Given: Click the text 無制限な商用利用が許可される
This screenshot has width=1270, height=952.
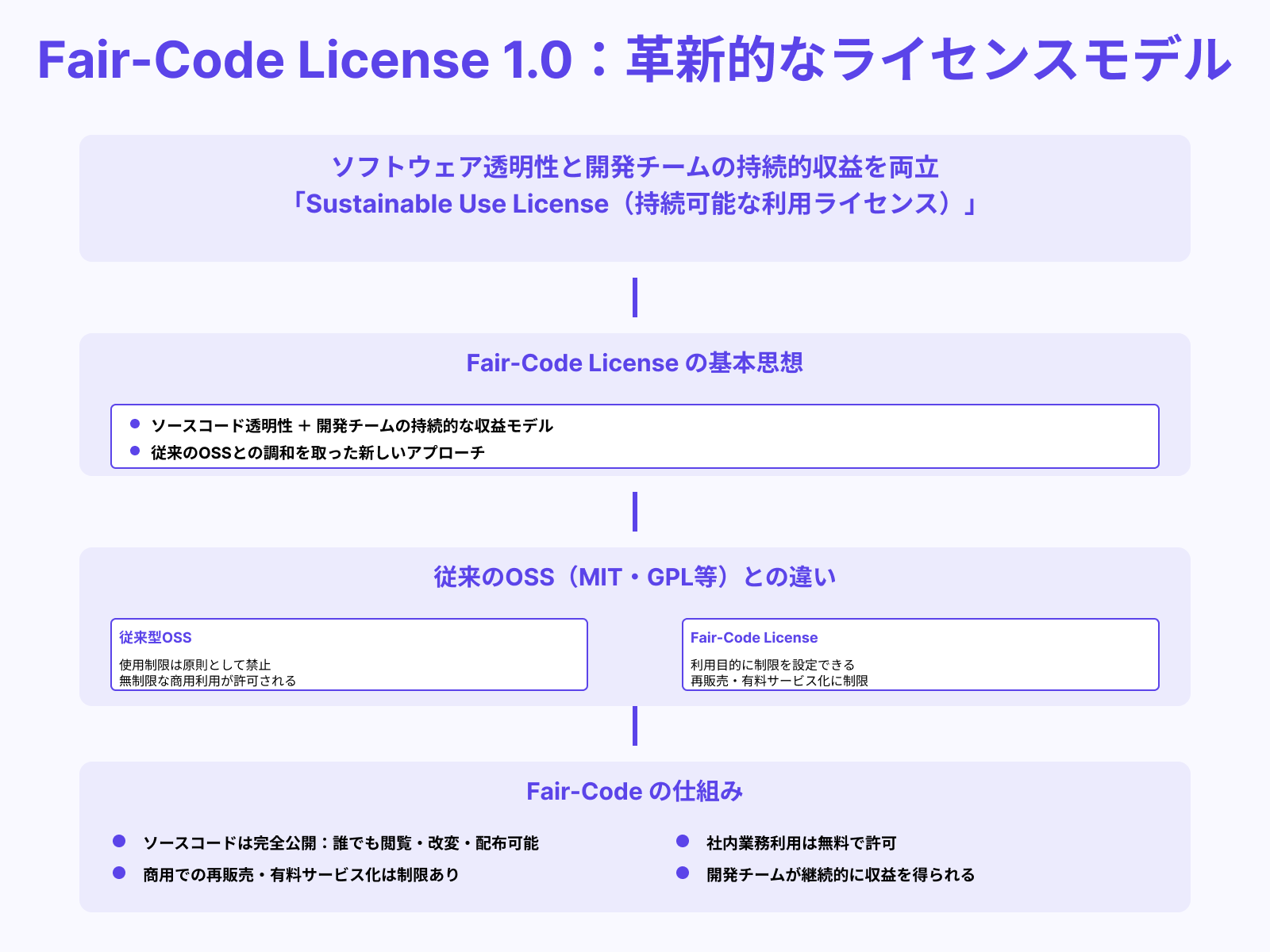Looking at the screenshot, I should (x=208, y=680).
